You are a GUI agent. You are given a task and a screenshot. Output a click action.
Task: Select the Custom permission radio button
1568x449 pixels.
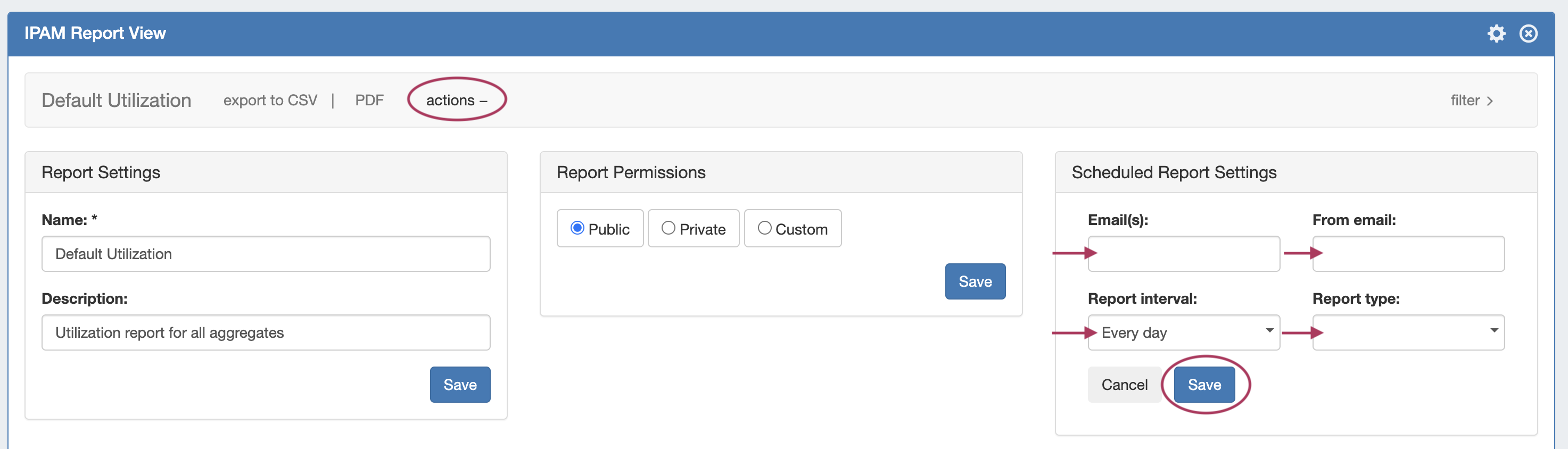(764, 228)
